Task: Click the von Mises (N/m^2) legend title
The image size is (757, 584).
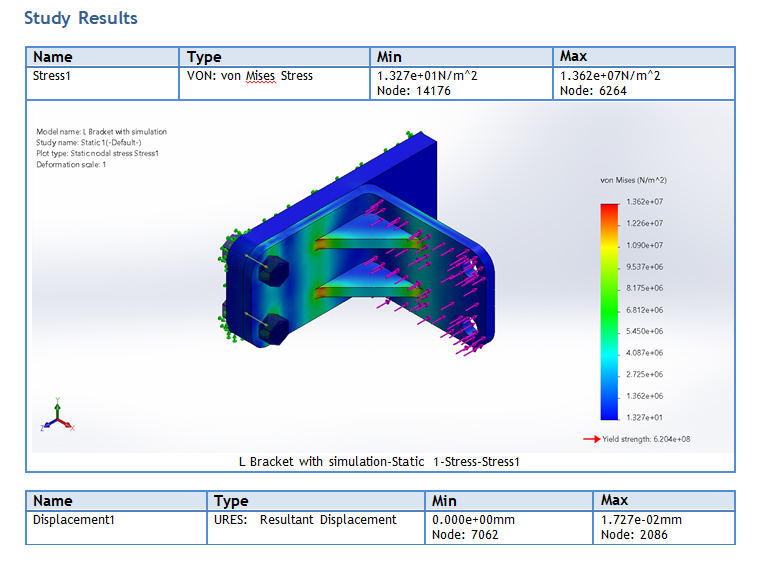Action: click(633, 180)
